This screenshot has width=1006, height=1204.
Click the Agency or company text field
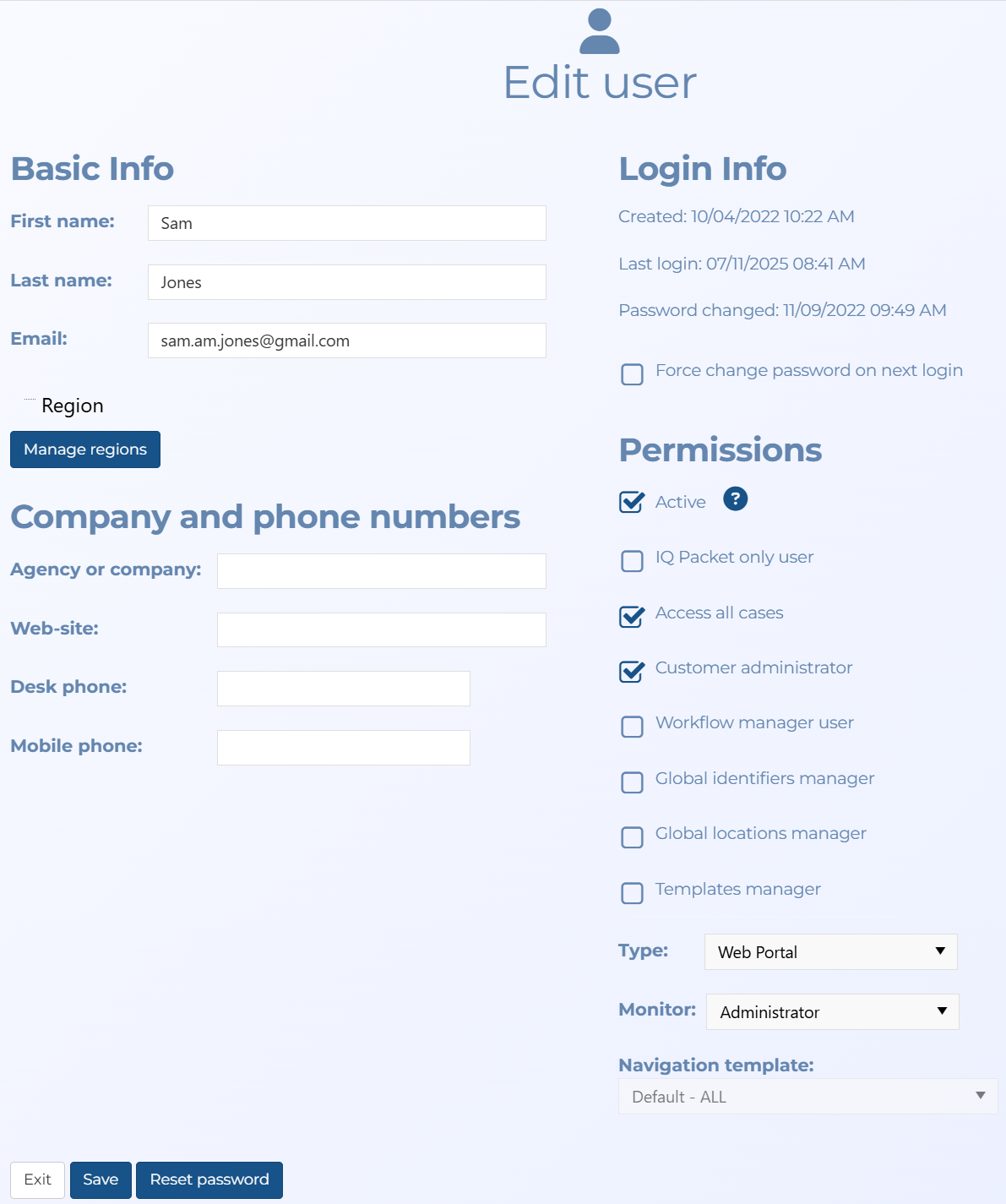(381, 570)
